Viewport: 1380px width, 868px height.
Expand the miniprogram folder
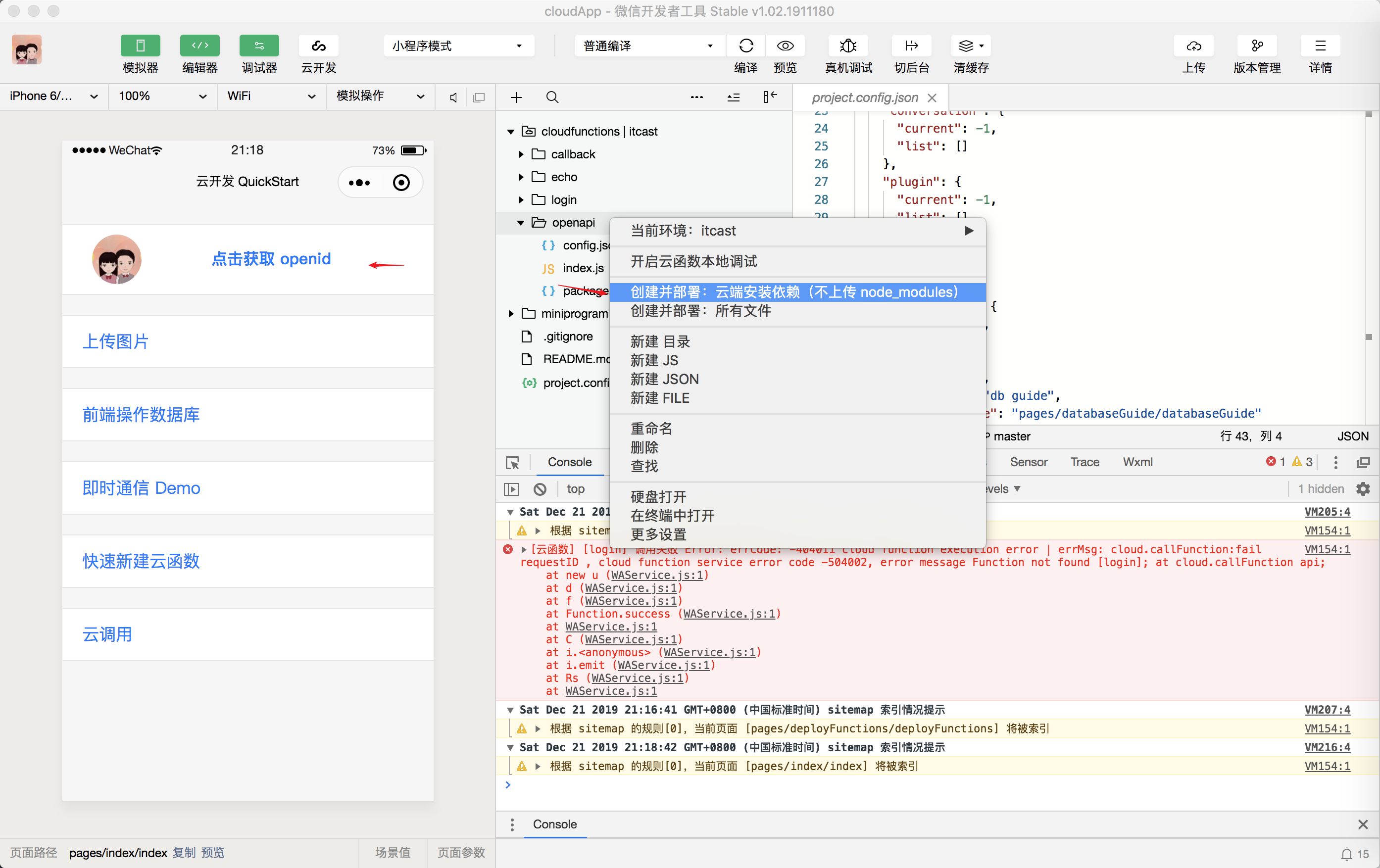pos(511,314)
